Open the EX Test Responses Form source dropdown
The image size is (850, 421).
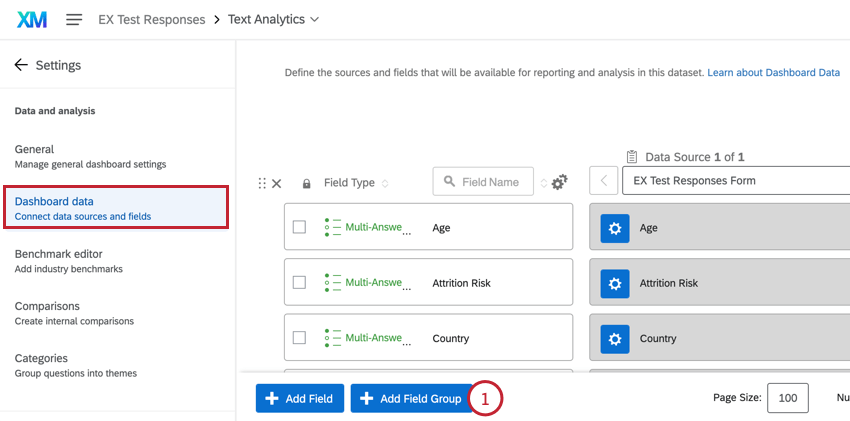coord(735,181)
